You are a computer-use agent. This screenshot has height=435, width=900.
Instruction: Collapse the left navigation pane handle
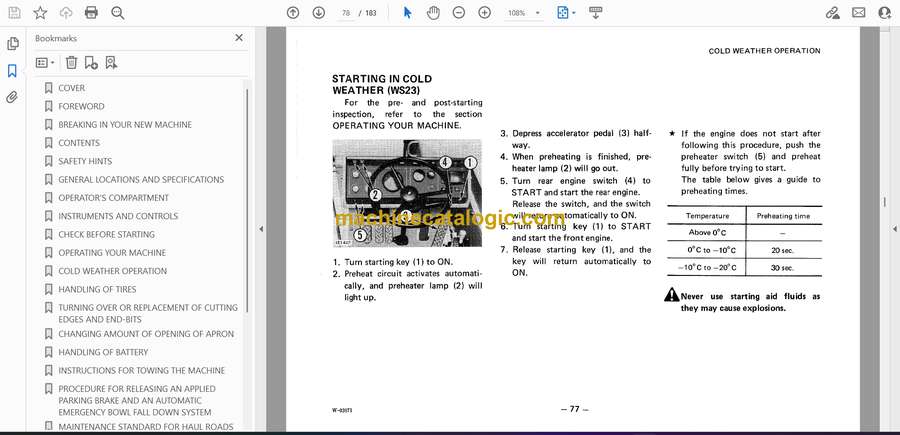[x=261, y=229]
